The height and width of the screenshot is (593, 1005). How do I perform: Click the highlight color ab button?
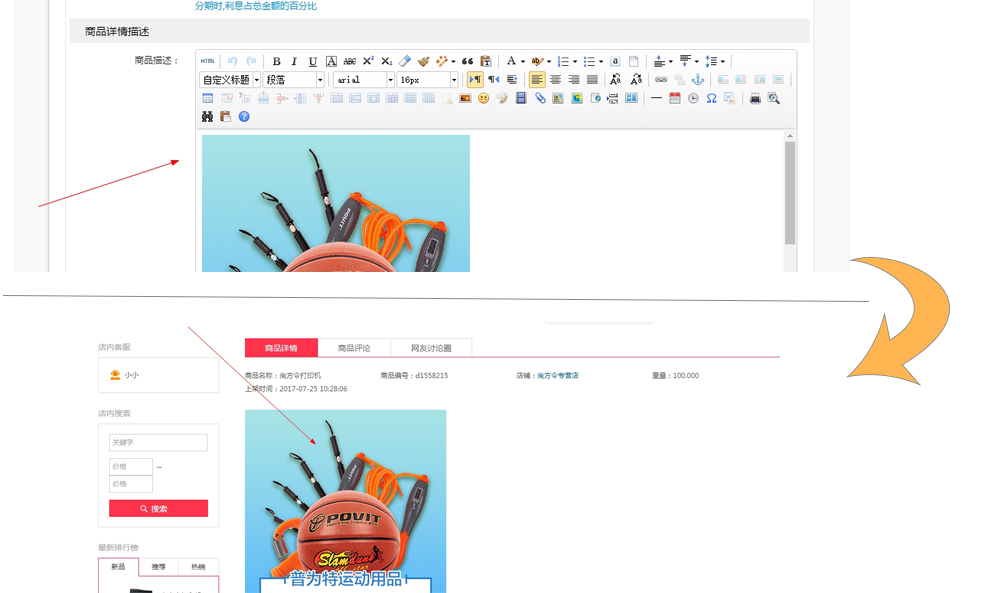coord(537,62)
